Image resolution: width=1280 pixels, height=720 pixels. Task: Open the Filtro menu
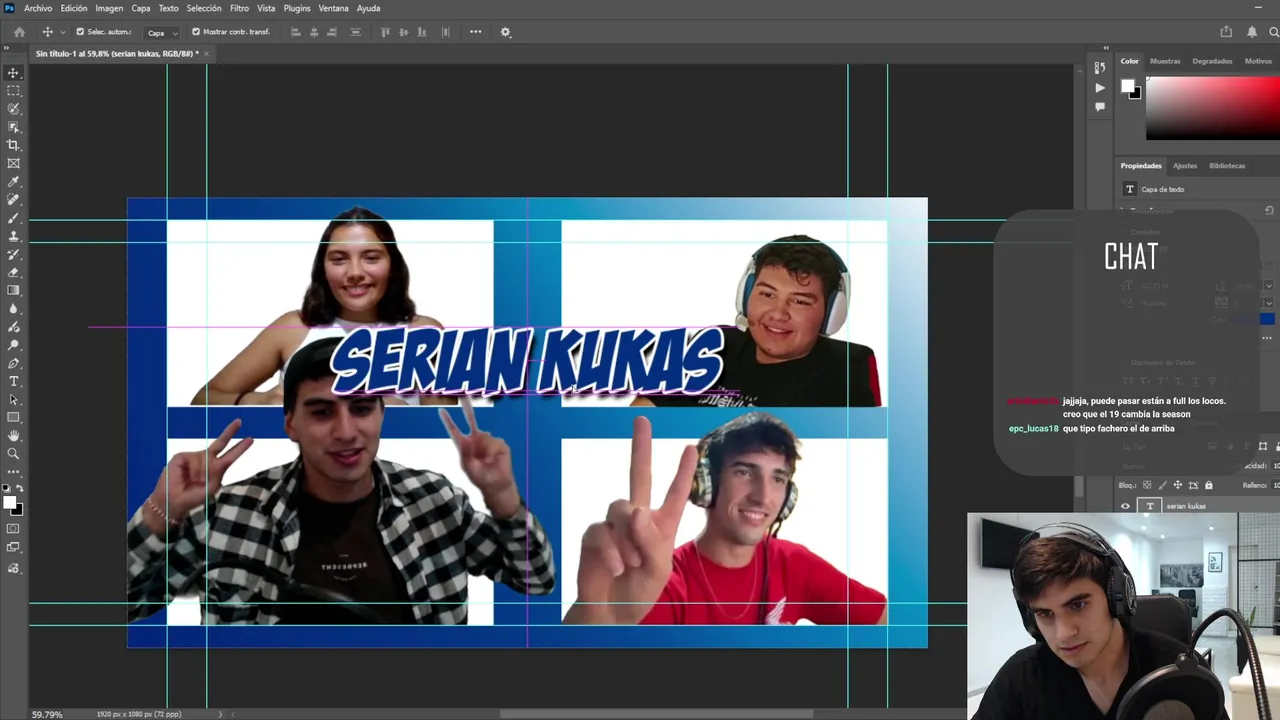pos(239,8)
